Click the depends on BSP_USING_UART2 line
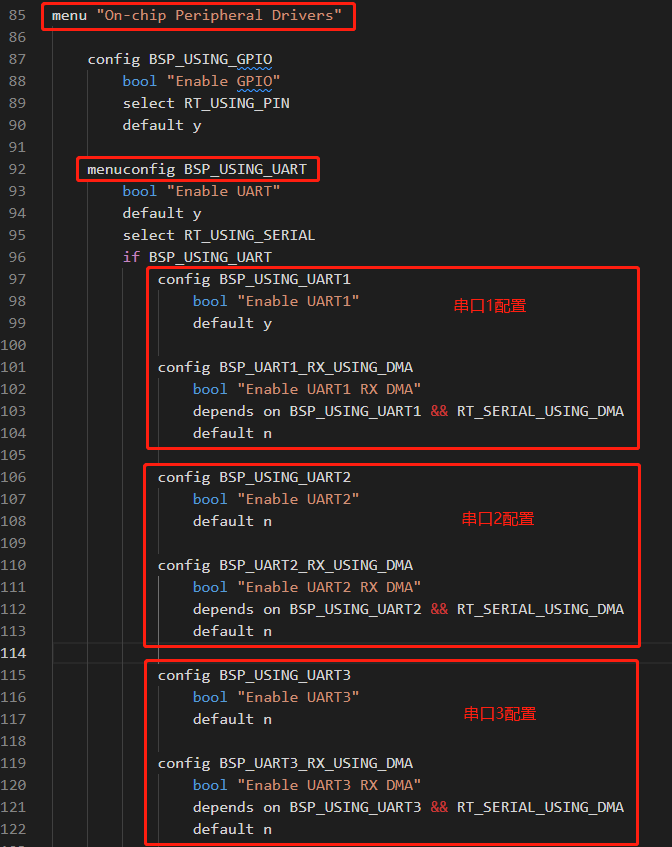This screenshot has height=847, width=672. 408,609
